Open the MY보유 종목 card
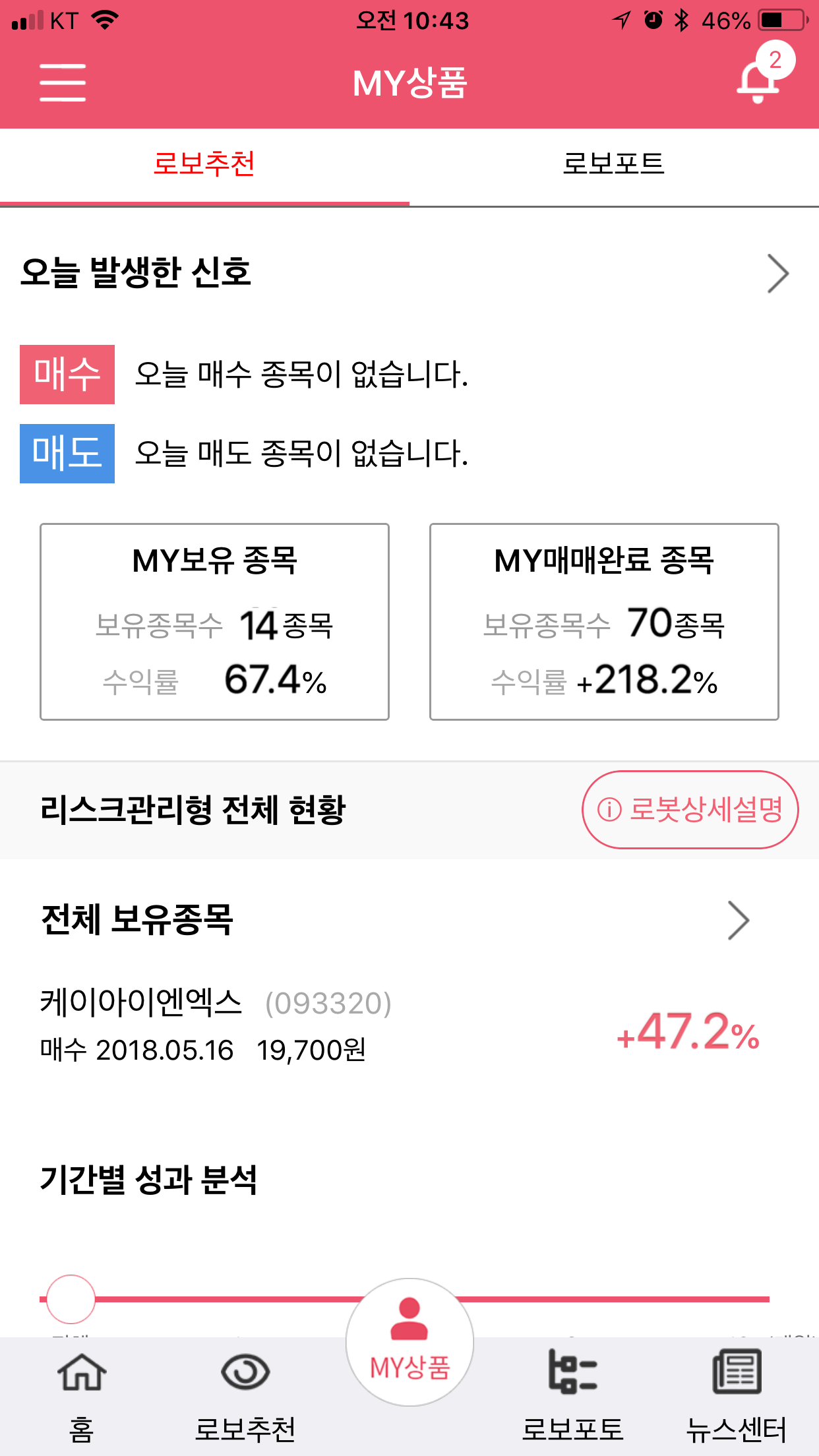The width and height of the screenshot is (819, 1456). click(214, 622)
